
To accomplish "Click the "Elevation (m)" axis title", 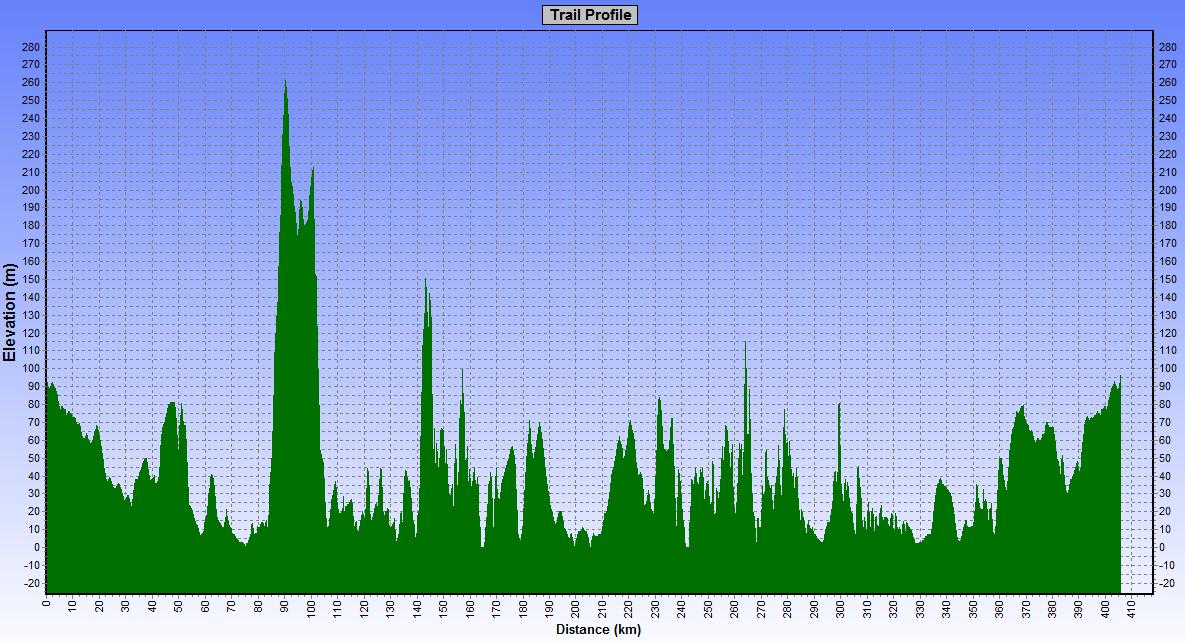I will coord(10,313).
